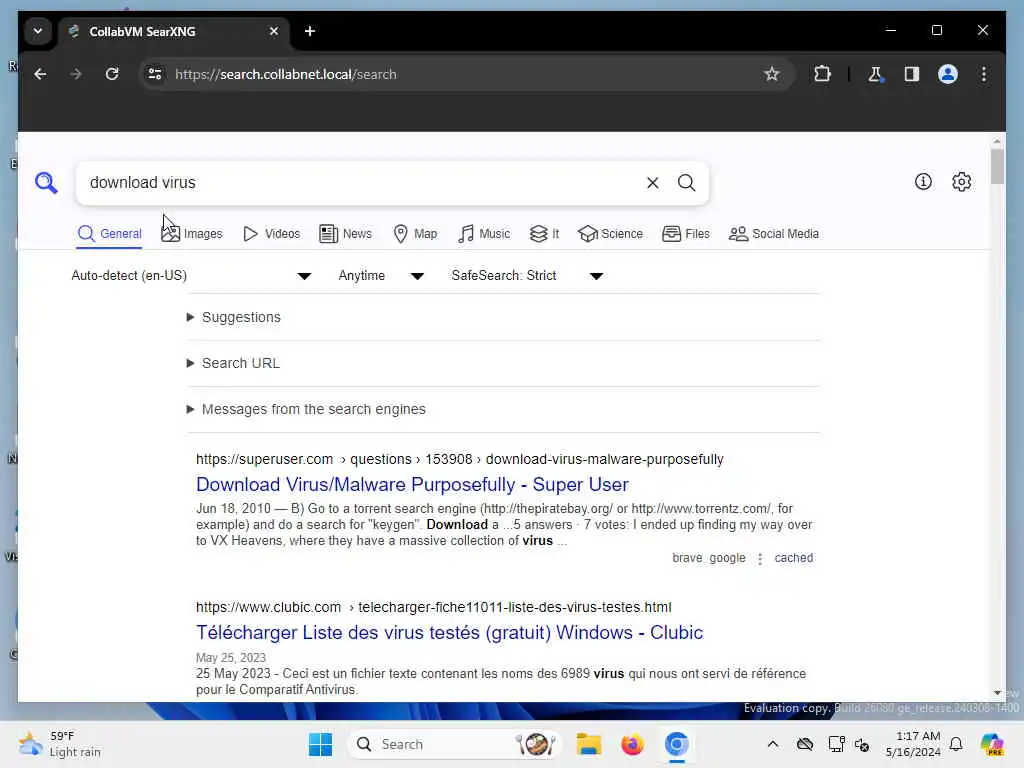Open Télécharger Liste des virus testés result
This screenshot has width=1024, height=768.
pos(449,632)
